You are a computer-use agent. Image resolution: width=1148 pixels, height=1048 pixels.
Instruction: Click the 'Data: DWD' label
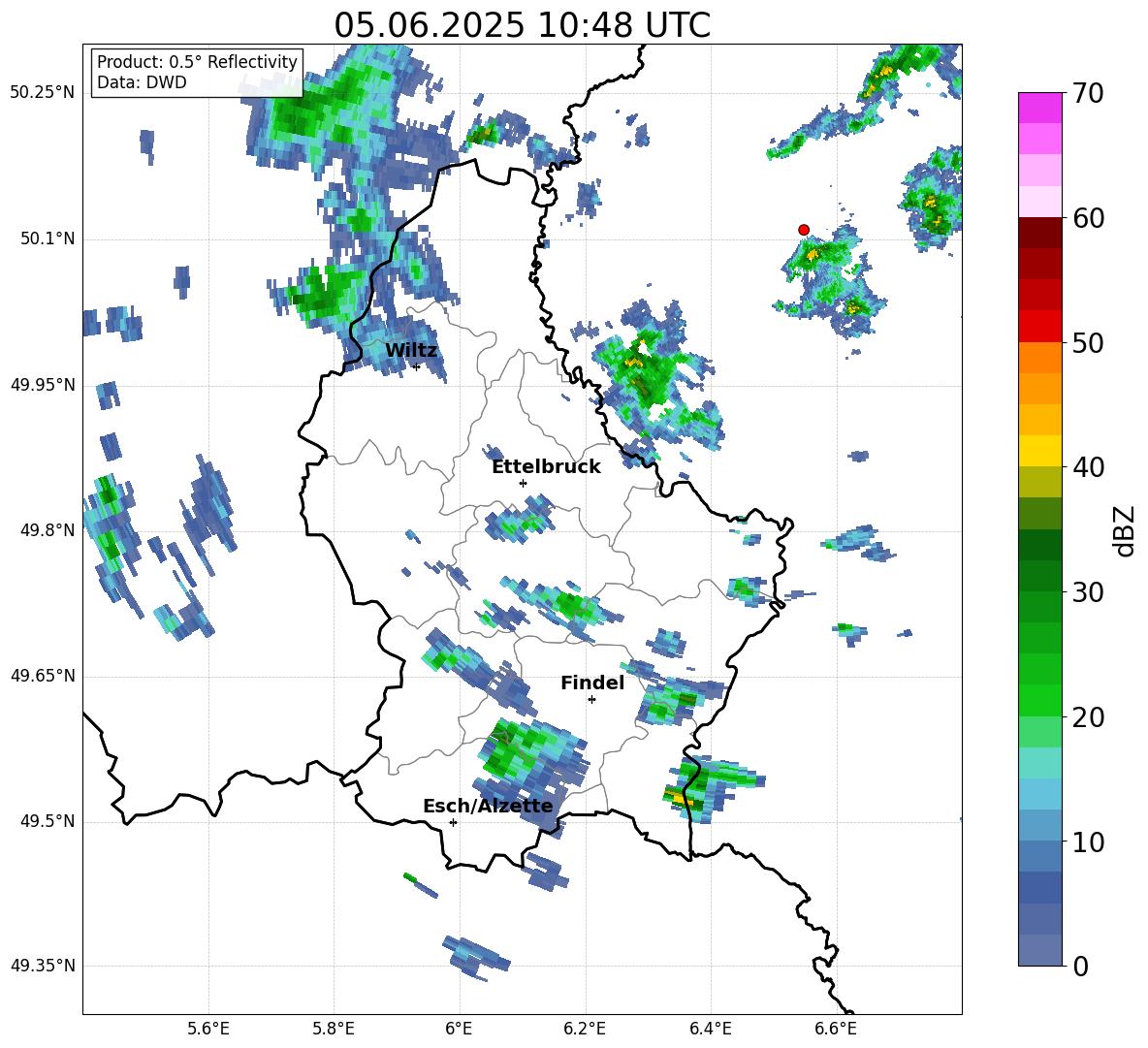tap(142, 82)
